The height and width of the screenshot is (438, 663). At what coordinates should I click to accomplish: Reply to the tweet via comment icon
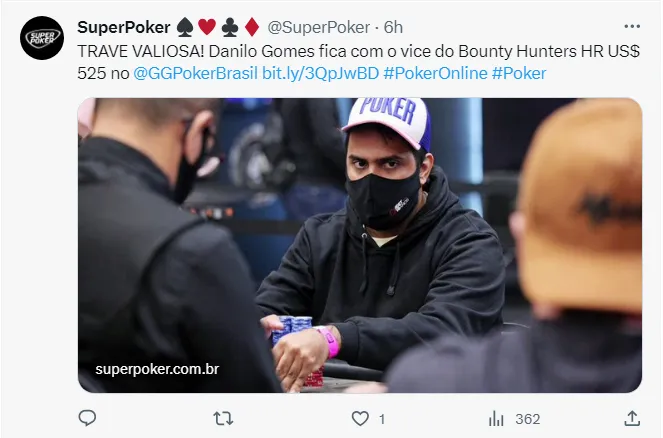88,418
